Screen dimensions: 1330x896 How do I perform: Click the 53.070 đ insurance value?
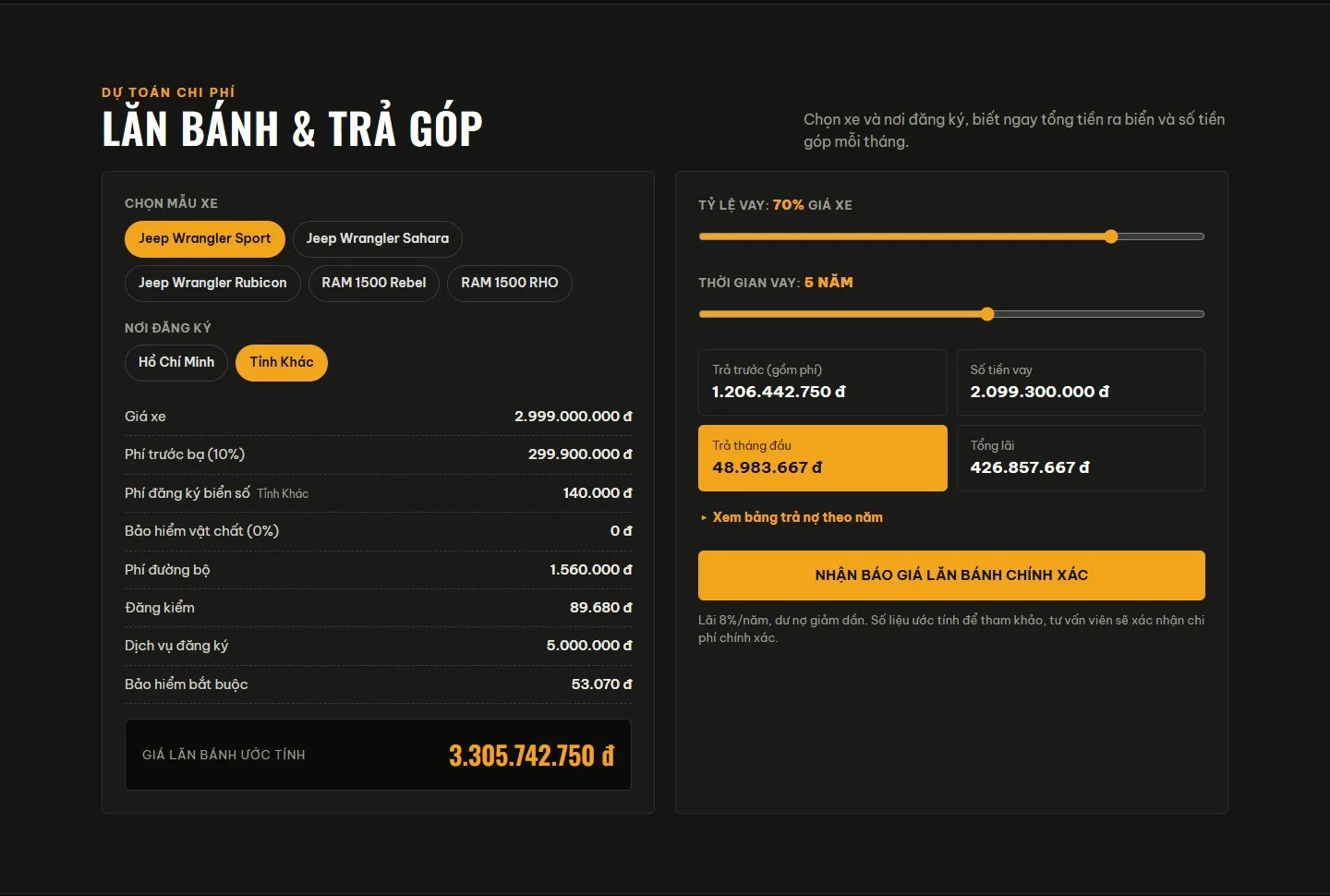point(602,684)
